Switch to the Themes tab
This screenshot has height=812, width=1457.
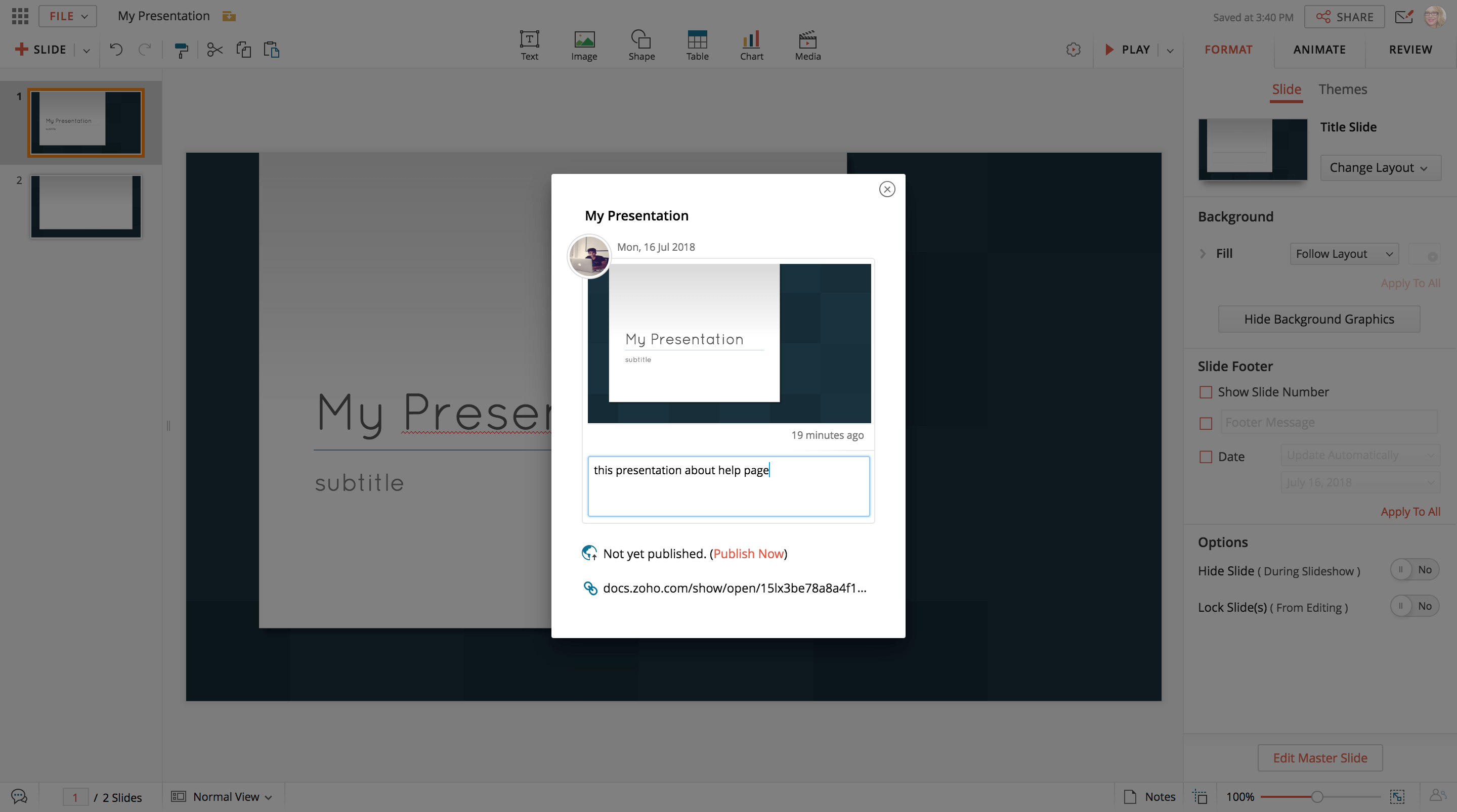(x=1342, y=89)
